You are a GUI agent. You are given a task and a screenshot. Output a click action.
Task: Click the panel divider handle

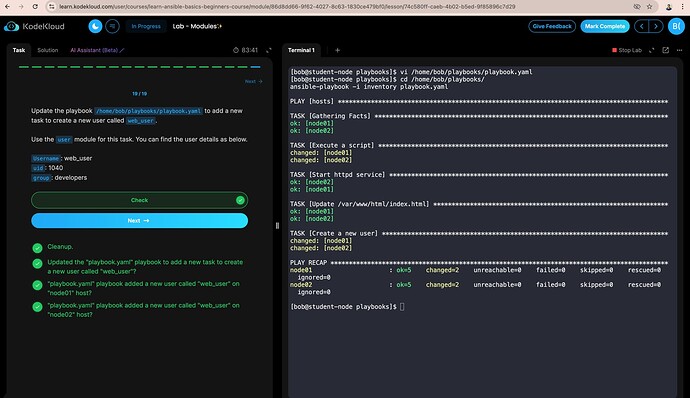pyautogui.click(x=277, y=225)
